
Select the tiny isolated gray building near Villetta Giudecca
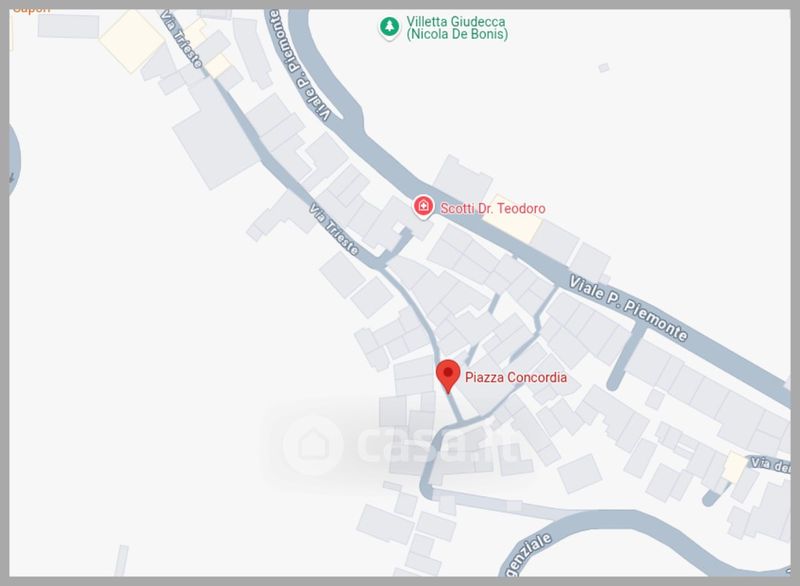604,67
